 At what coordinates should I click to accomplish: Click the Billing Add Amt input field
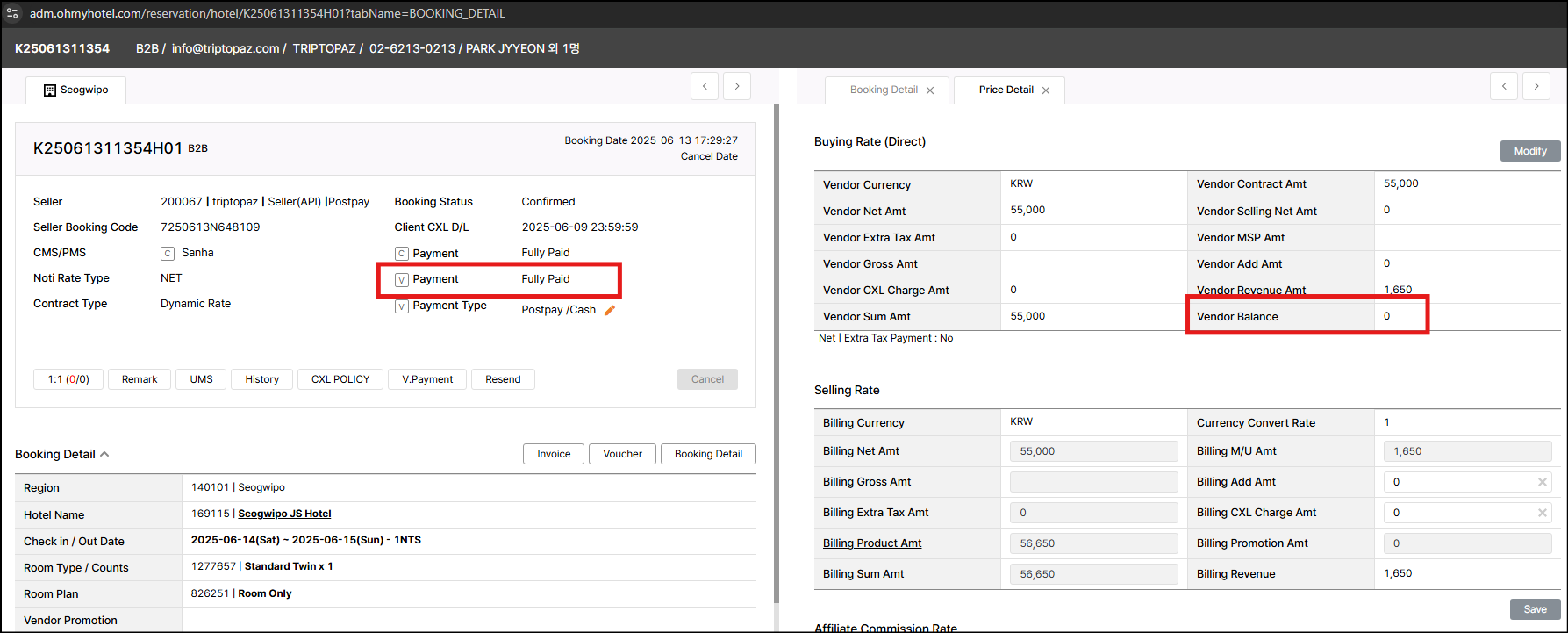1458,482
